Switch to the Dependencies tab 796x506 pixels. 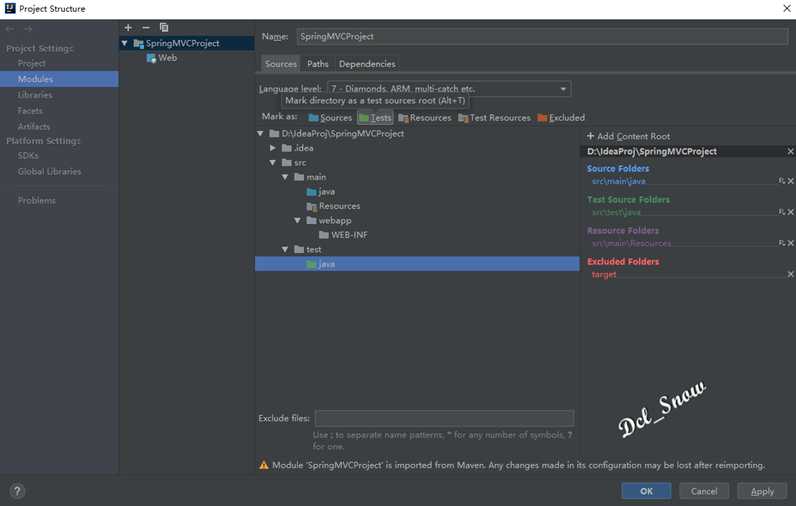coord(367,64)
